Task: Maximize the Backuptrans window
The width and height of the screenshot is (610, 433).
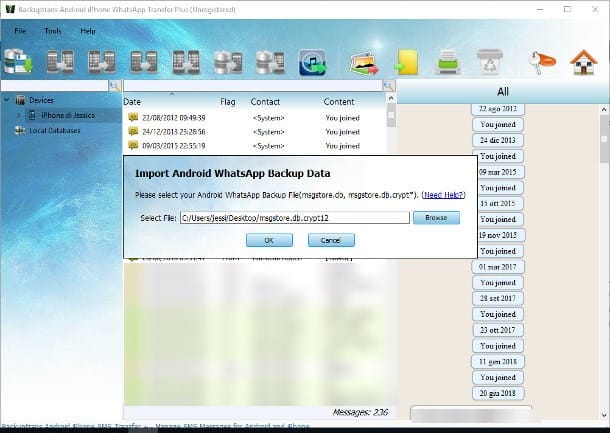Action: point(567,9)
